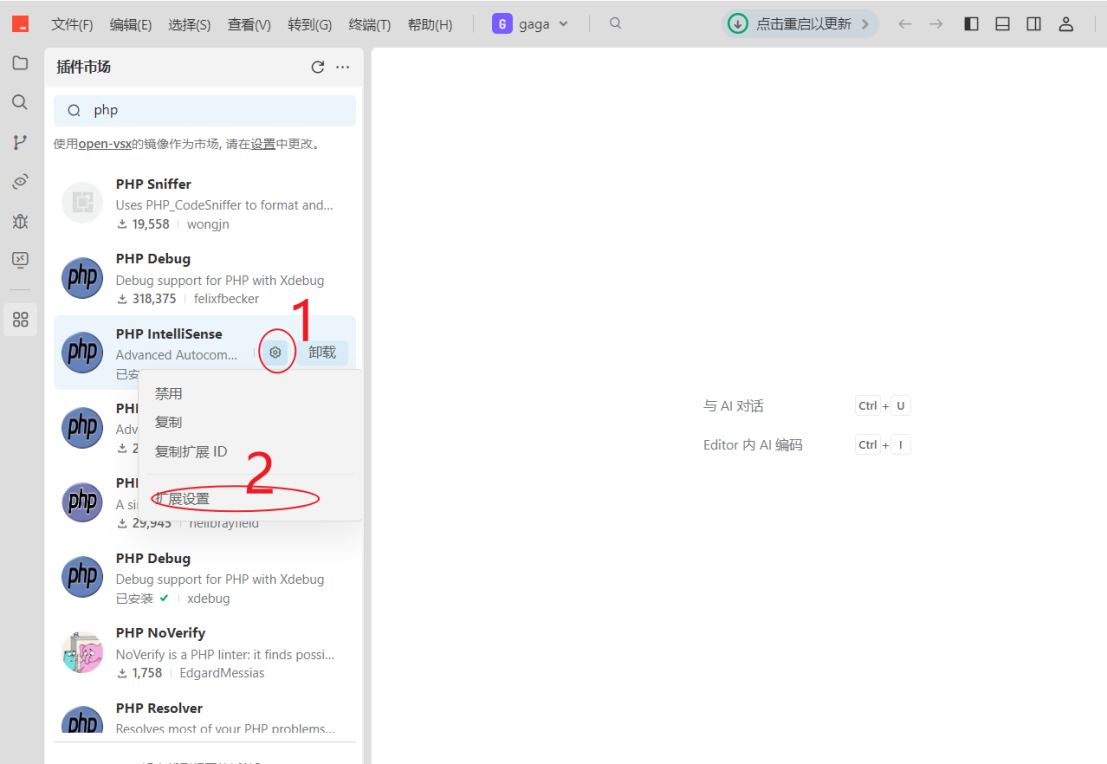Open the 查看(V) menu
The height and width of the screenshot is (764, 1107).
(x=249, y=25)
